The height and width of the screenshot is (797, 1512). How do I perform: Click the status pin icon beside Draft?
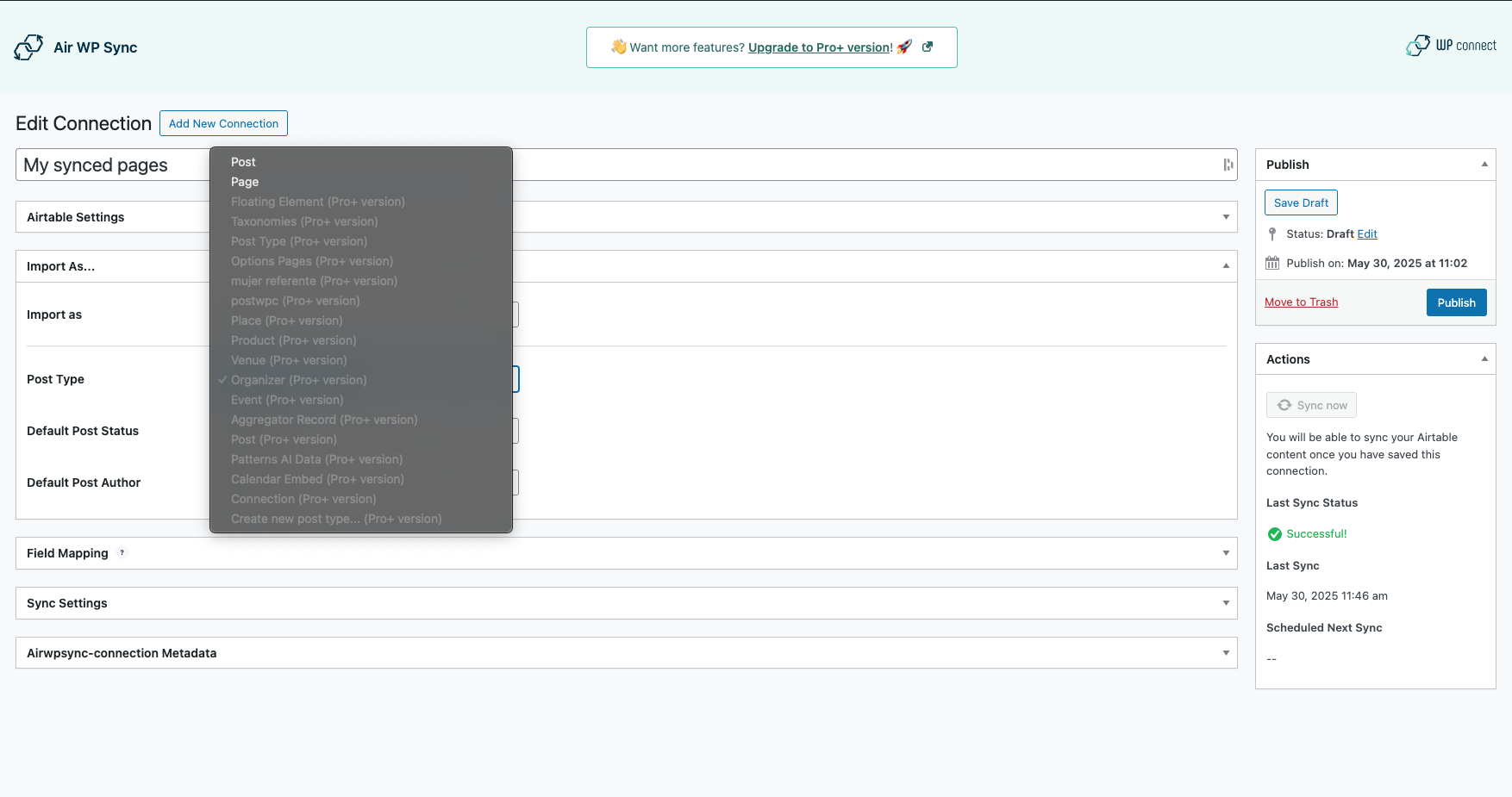click(x=1272, y=234)
